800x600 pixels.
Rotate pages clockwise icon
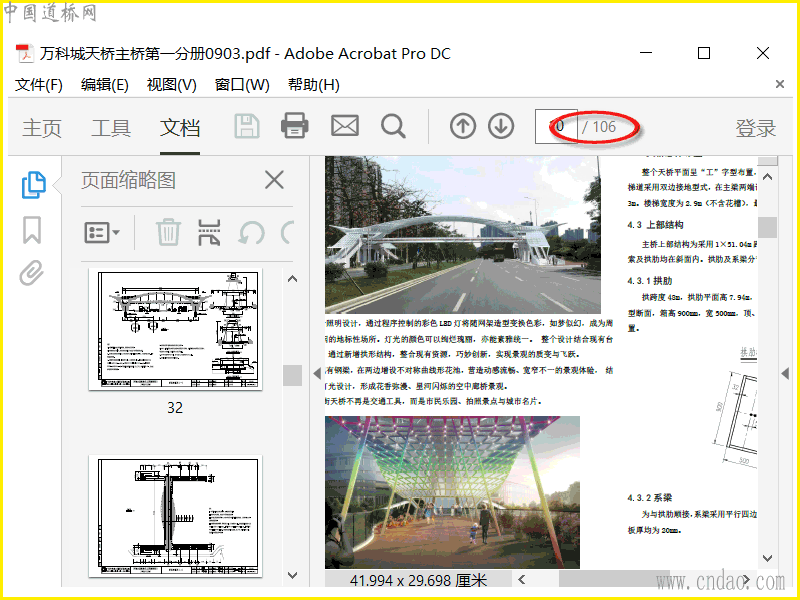288,233
